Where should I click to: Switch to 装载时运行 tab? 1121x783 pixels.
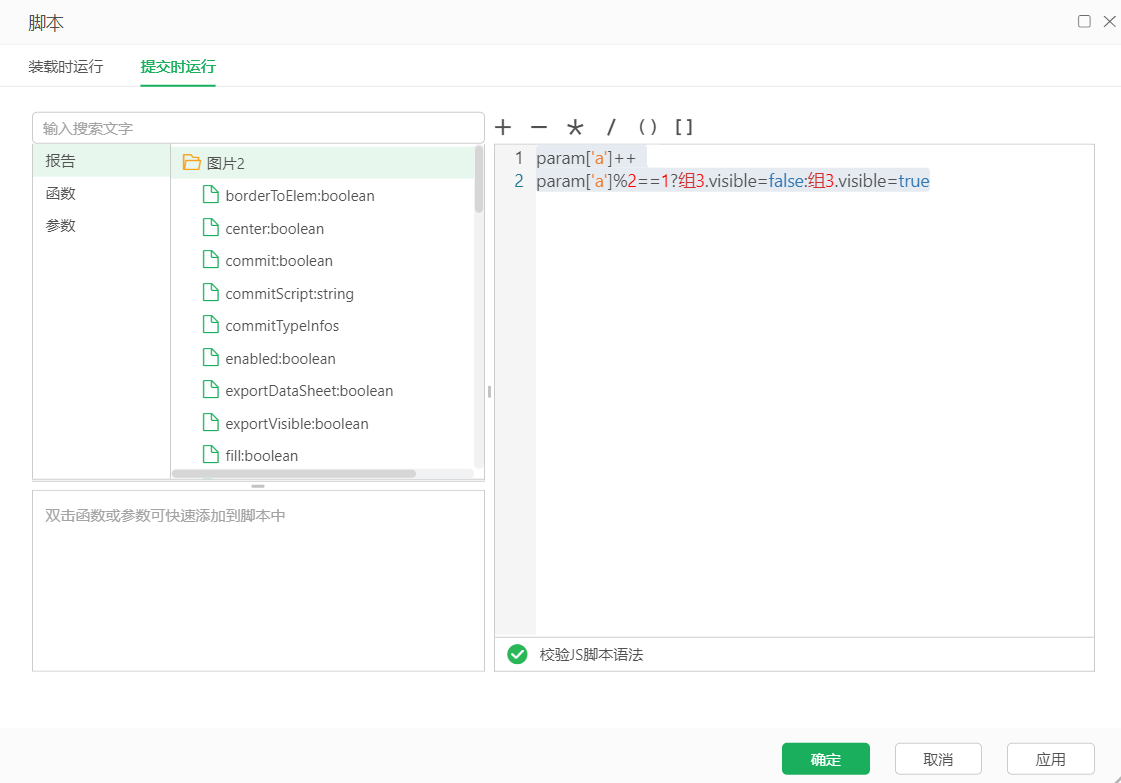click(x=66, y=67)
